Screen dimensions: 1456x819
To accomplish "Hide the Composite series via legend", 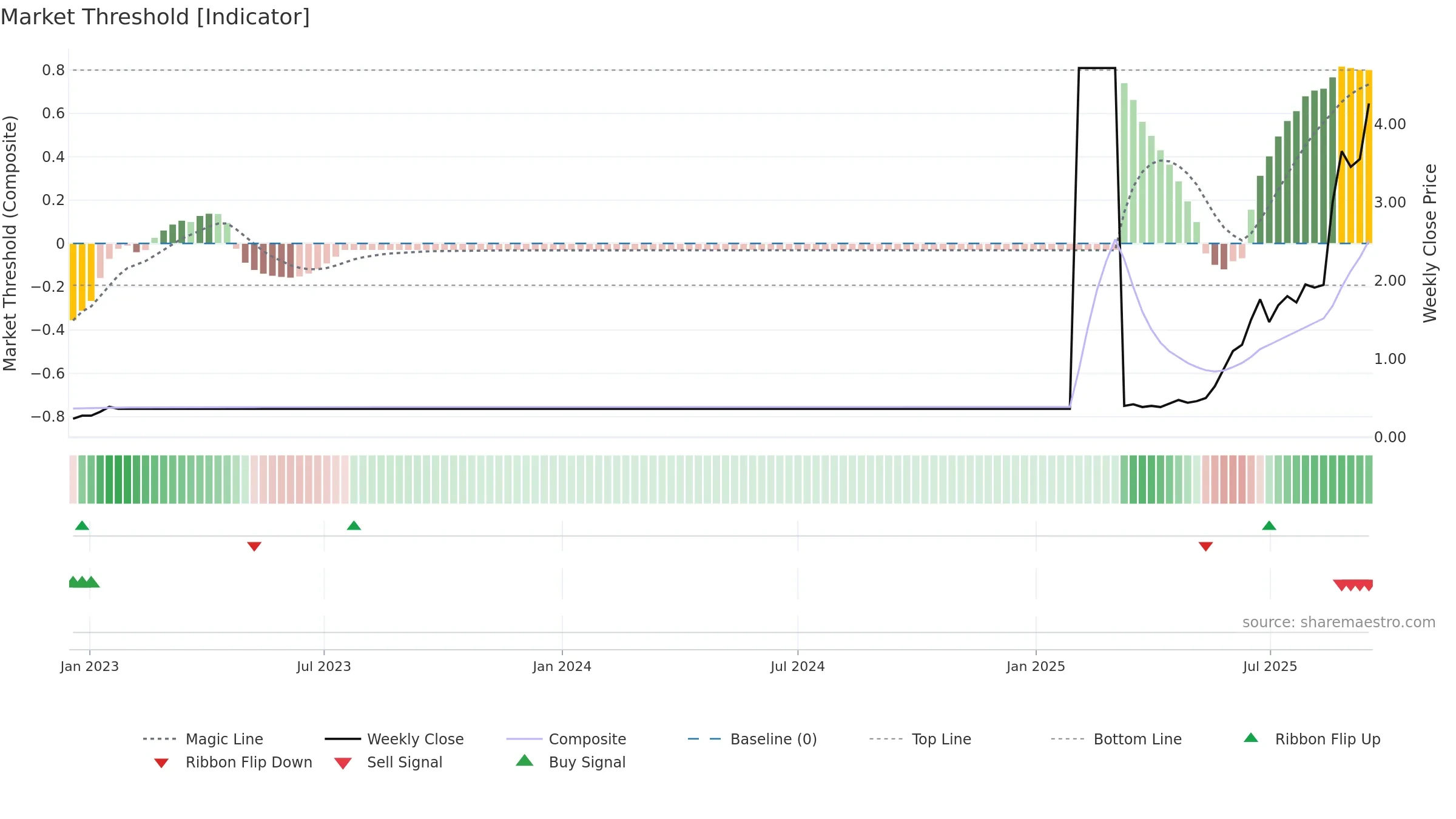I will coord(566,739).
